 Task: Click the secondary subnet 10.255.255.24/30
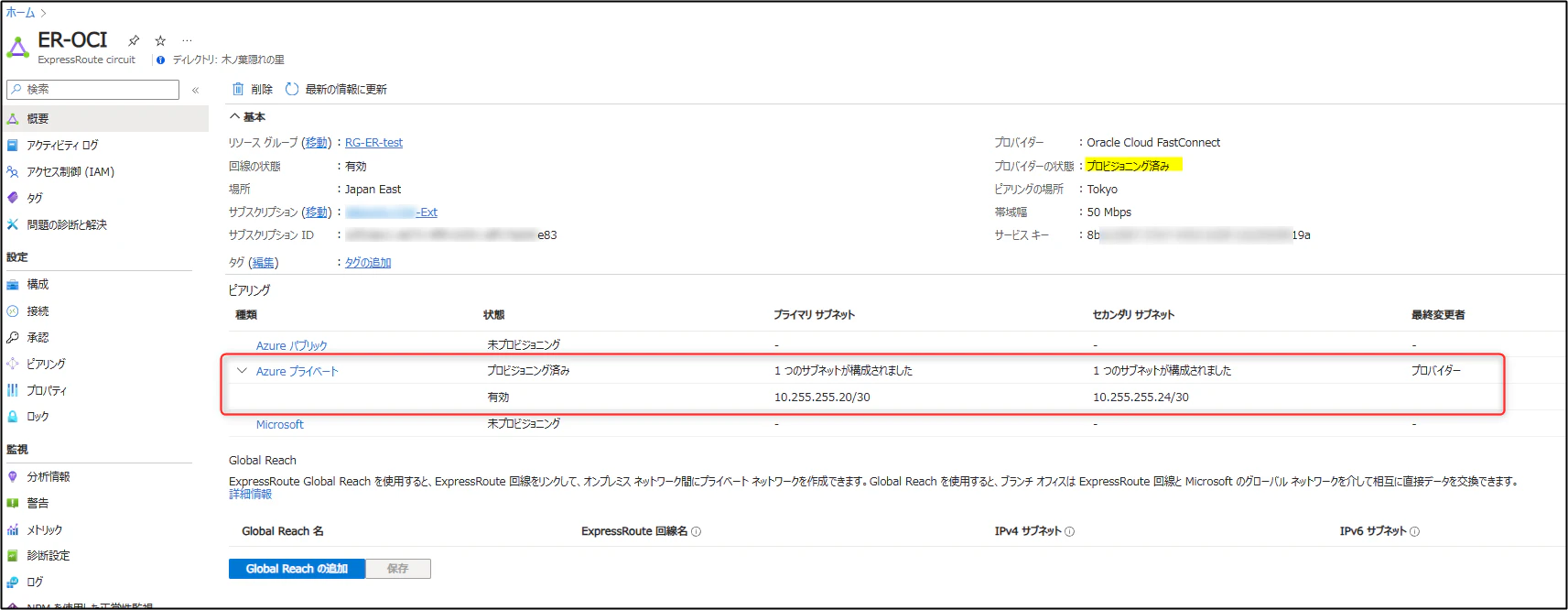click(x=1141, y=398)
